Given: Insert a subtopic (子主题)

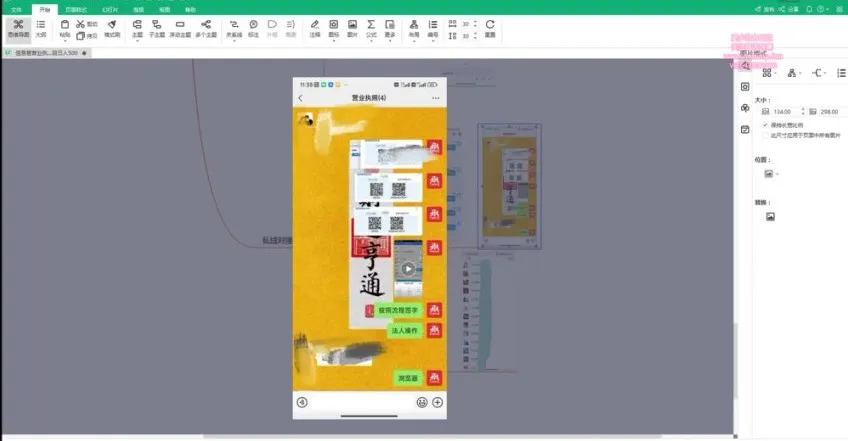Looking at the screenshot, I should point(157,27).
